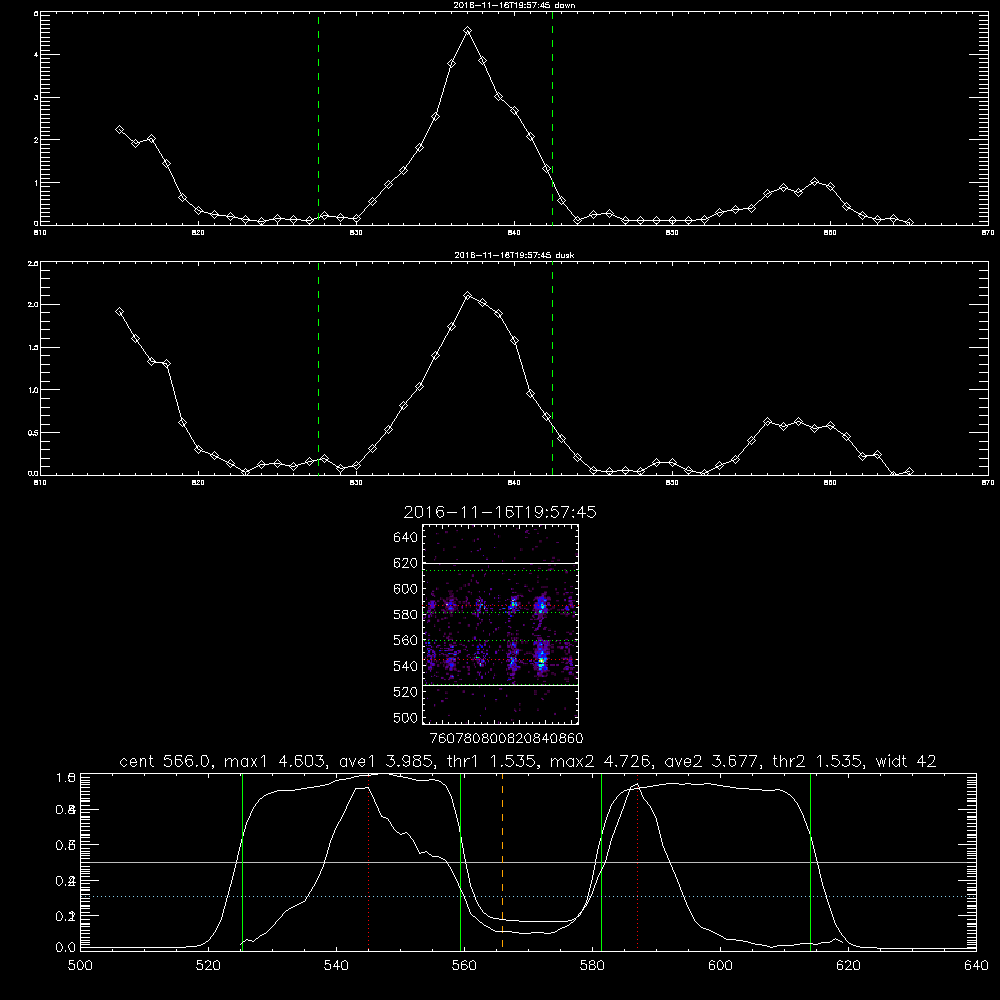Click dusk plot y-axis label 2.0

(x=33, y=305)
